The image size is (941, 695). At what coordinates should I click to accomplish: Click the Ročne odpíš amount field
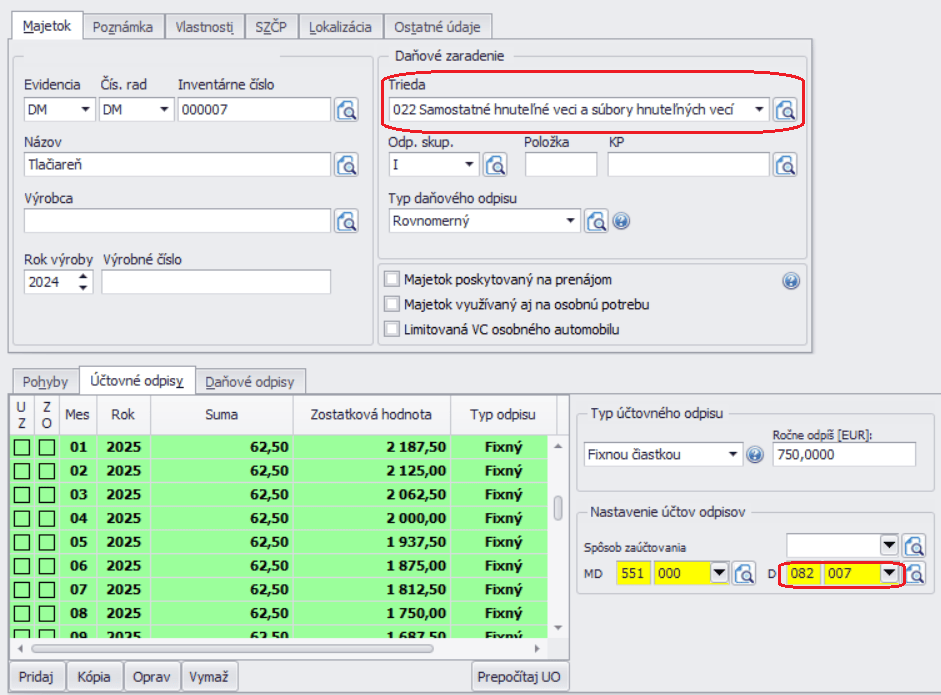point(843,455)
